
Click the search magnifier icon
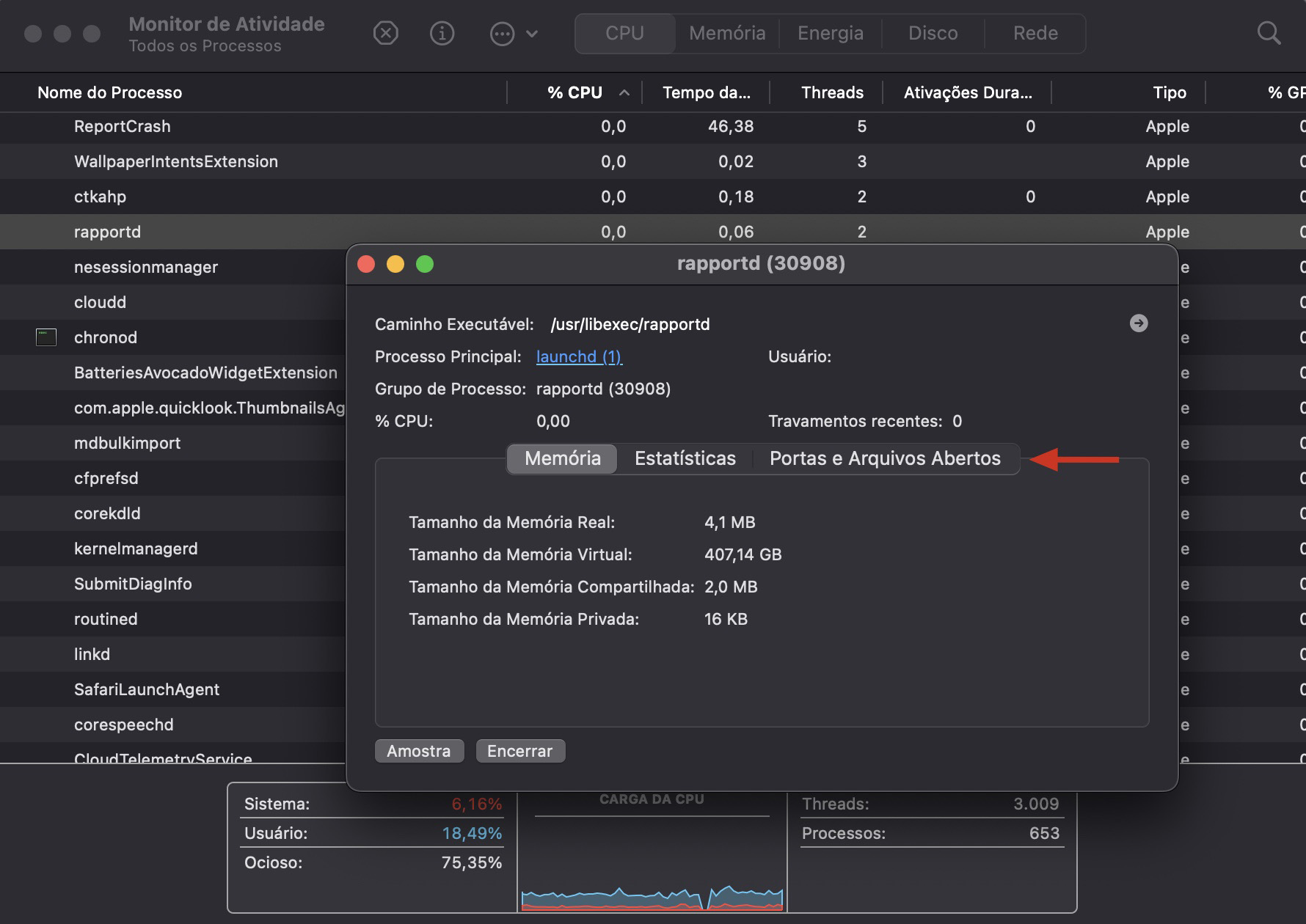1269,33
